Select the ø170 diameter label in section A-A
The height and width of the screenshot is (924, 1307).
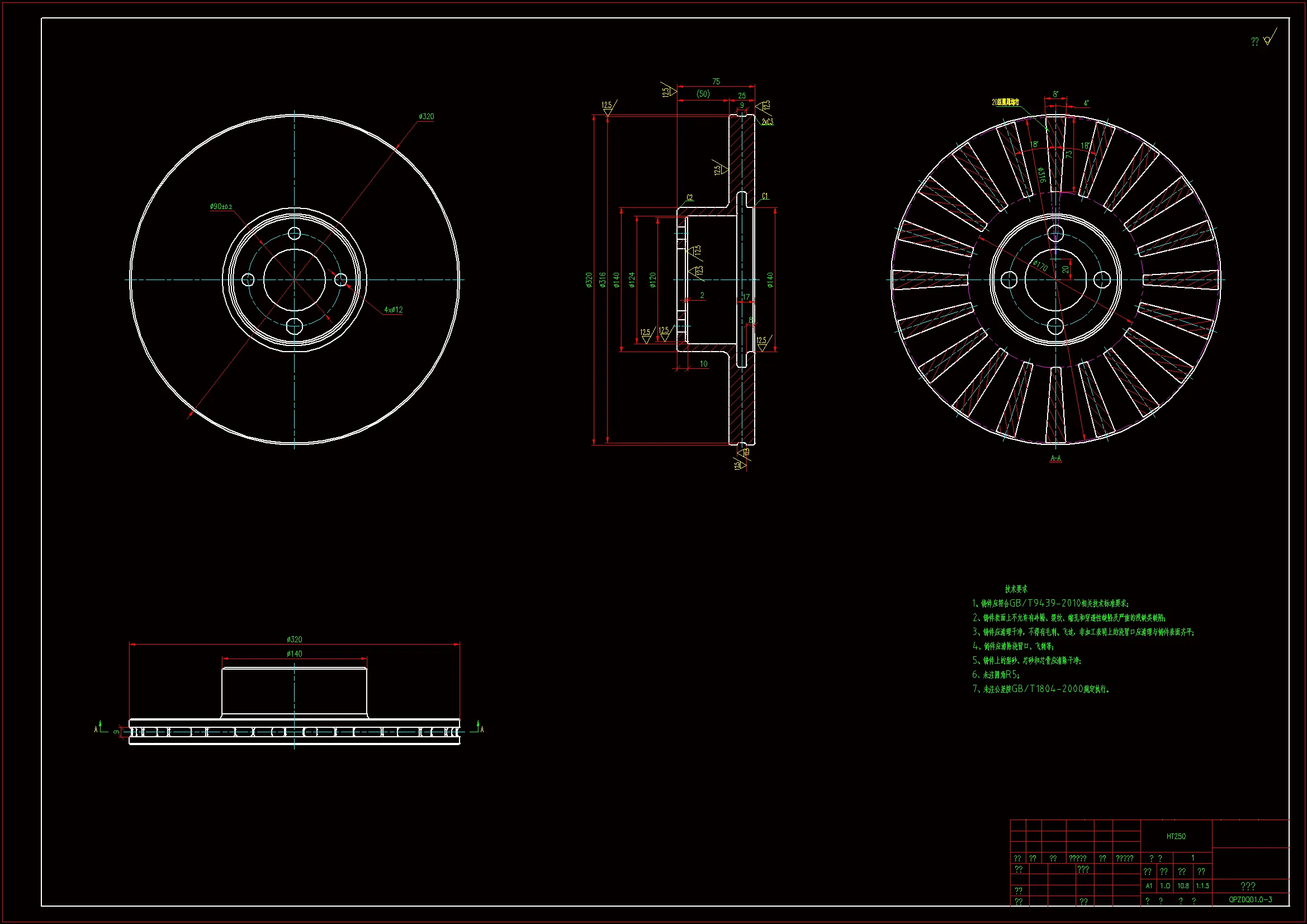[x=1040, y=266]
